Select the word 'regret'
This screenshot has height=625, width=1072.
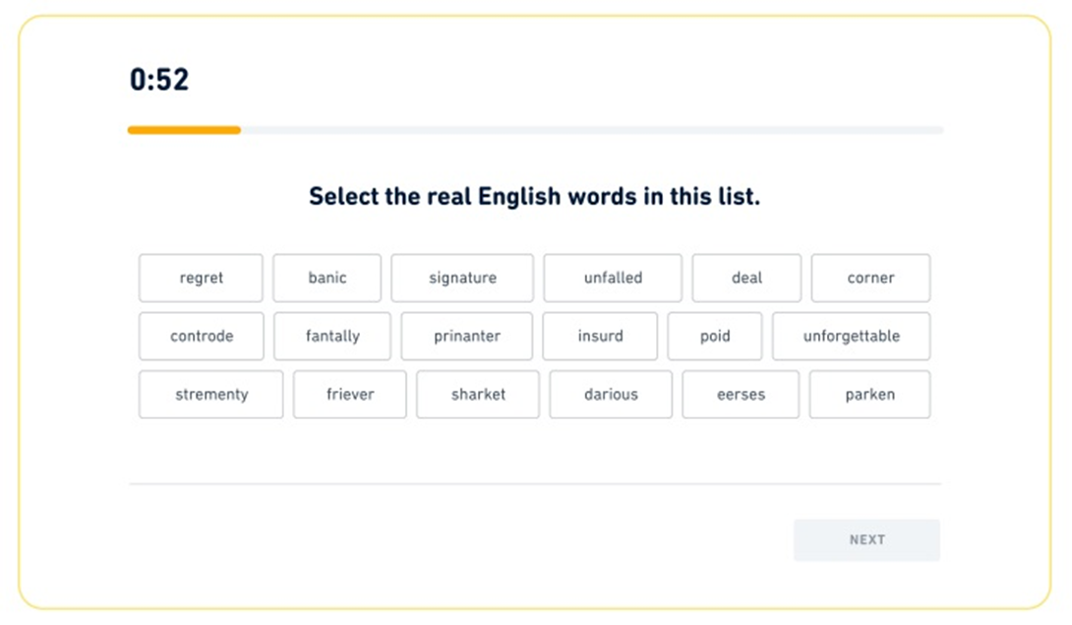click(x=201, y=278)
